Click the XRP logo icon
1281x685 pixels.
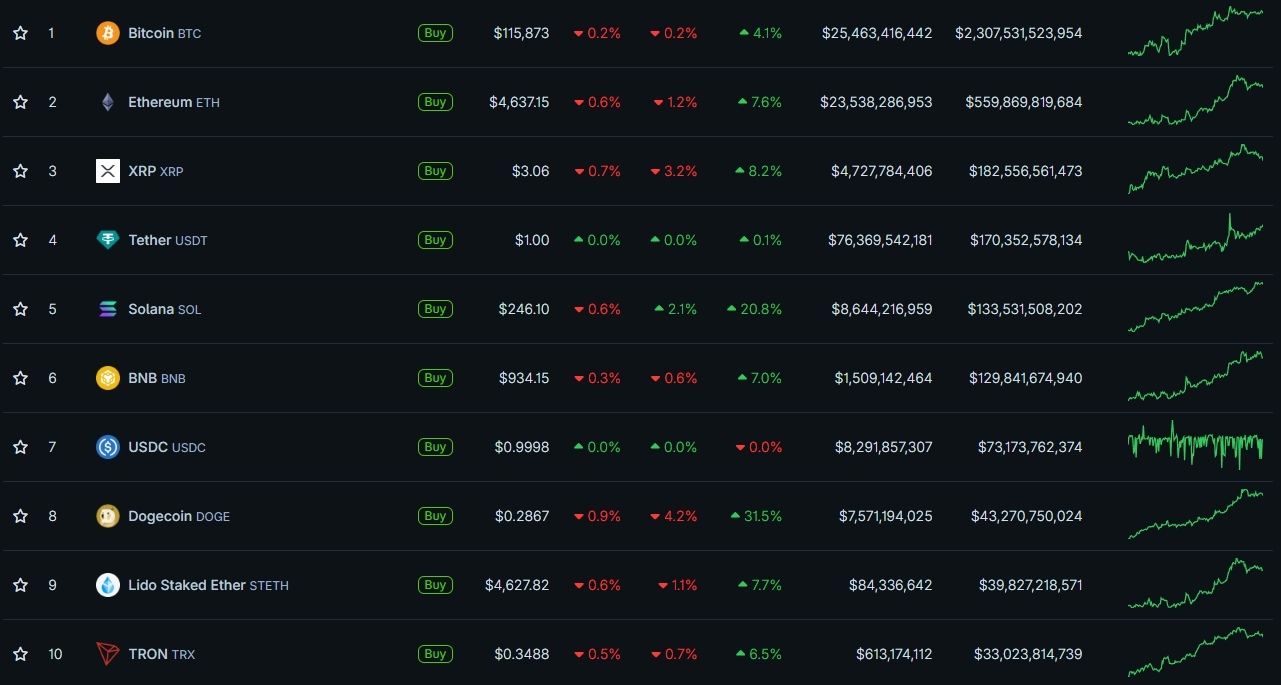[x=107, y=171]
